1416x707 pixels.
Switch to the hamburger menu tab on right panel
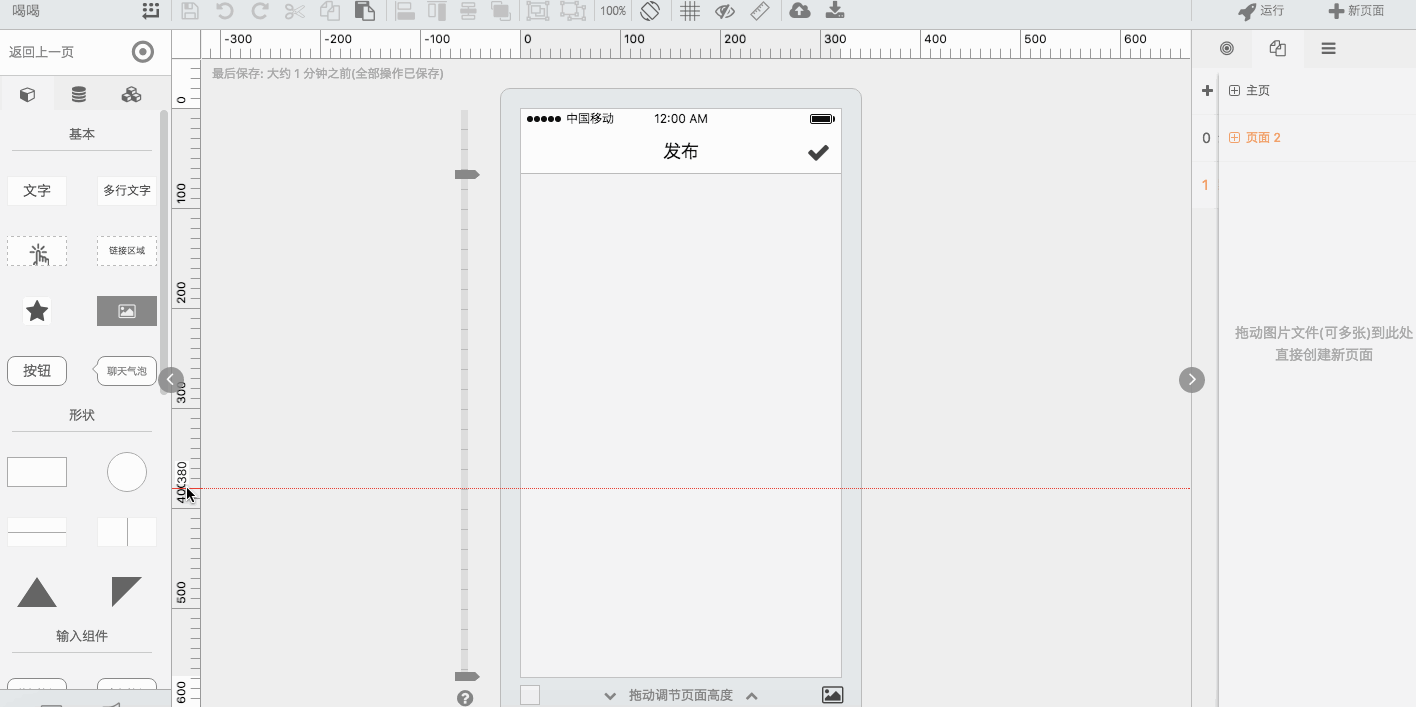(x=1328, y=48)
